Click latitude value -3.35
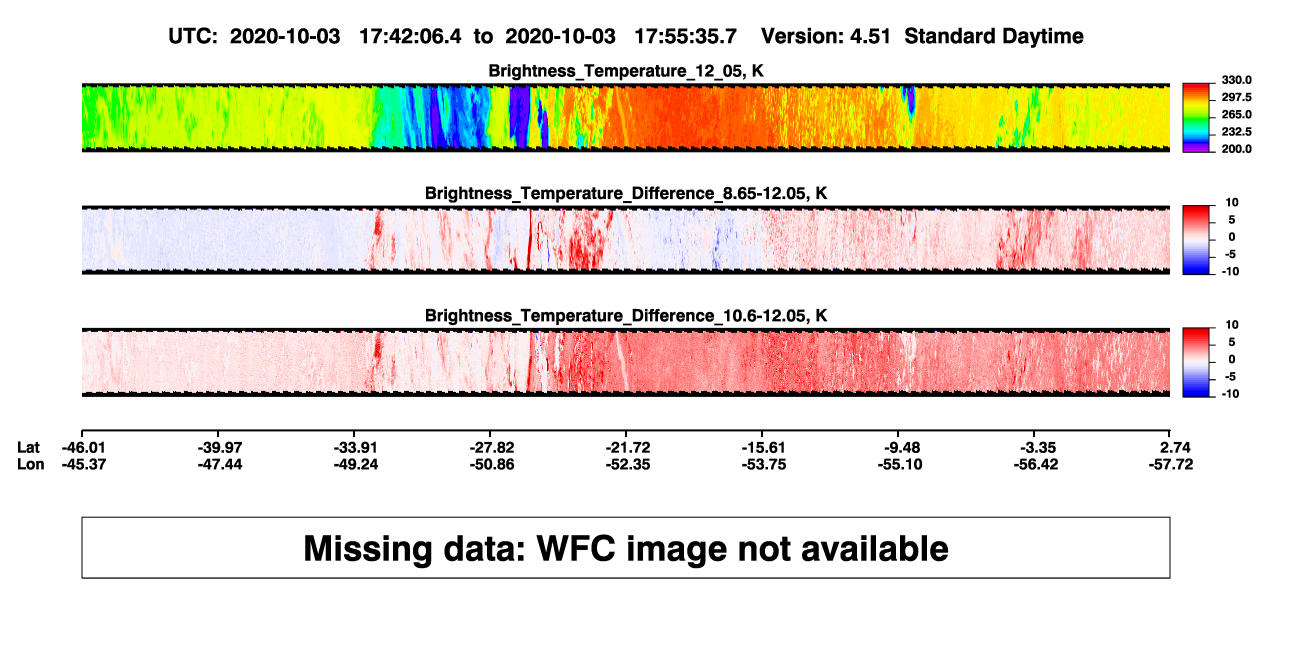This screenshot has height=667, width=1300. [1034, 446]
